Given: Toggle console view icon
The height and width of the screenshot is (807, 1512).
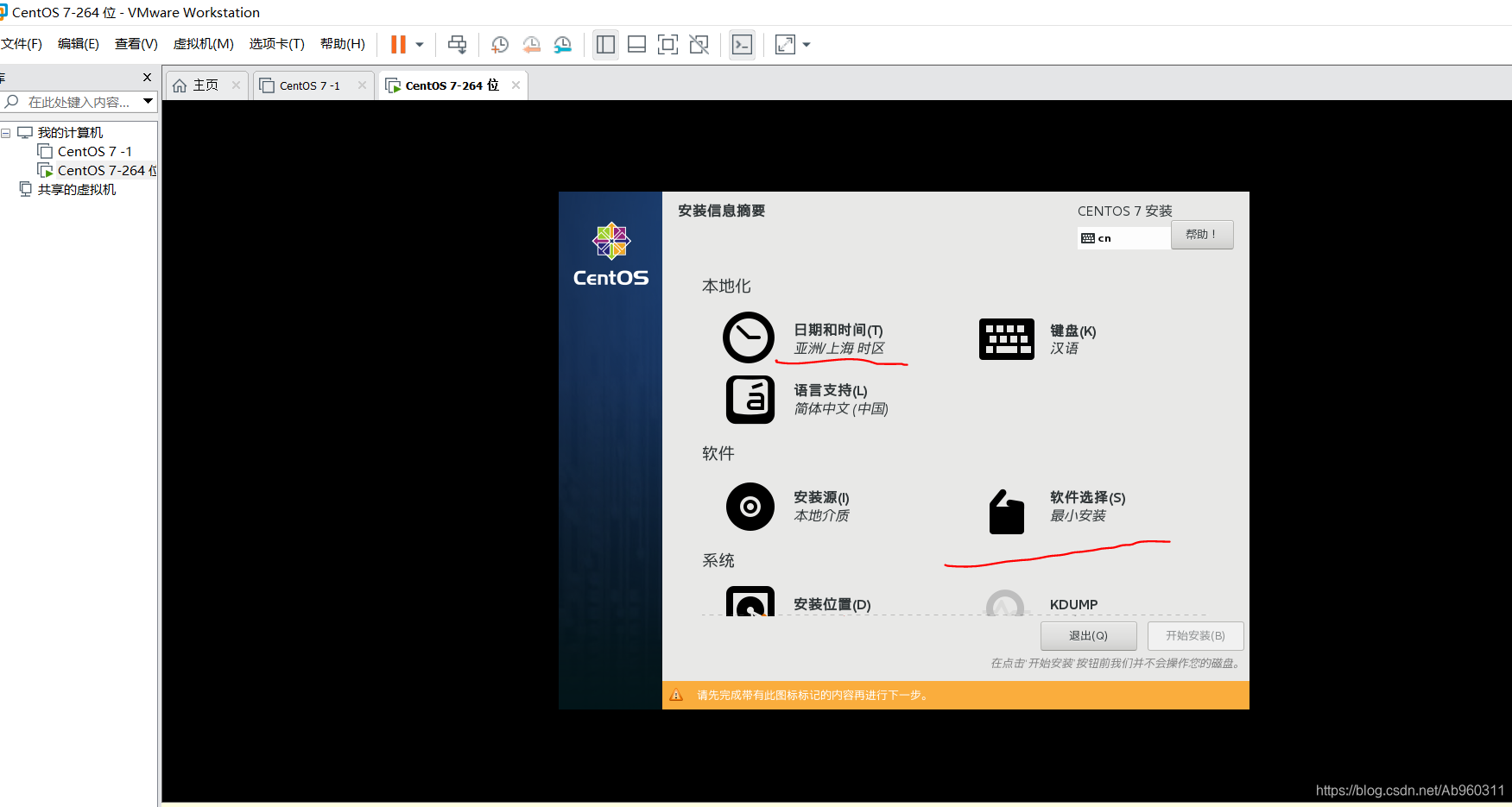Looking at the screenshot, I should click(x=742, y=44).
